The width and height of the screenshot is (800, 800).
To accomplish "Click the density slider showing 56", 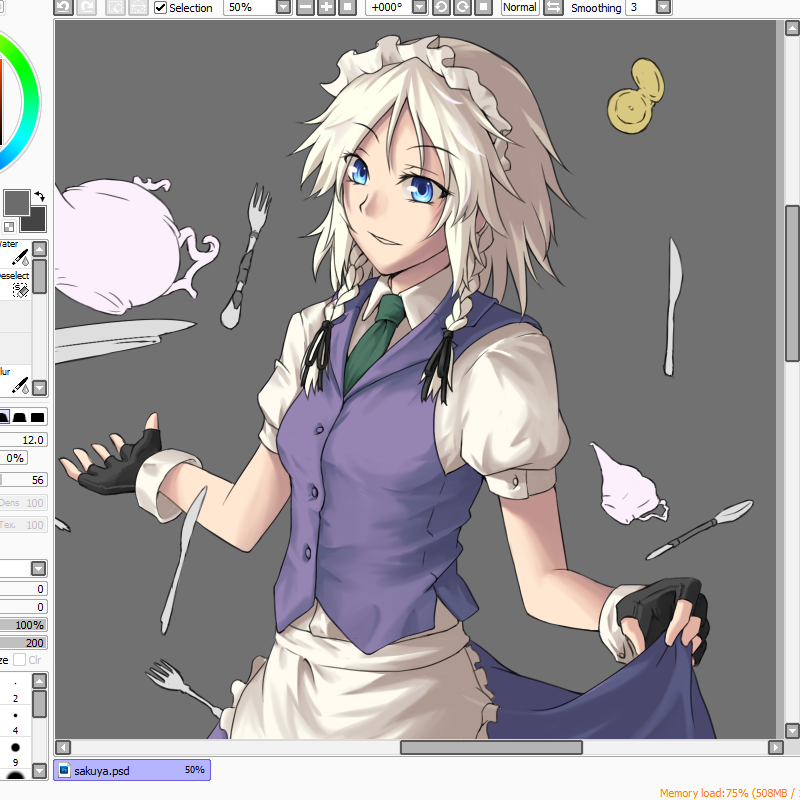I will (x=23, y=480).
